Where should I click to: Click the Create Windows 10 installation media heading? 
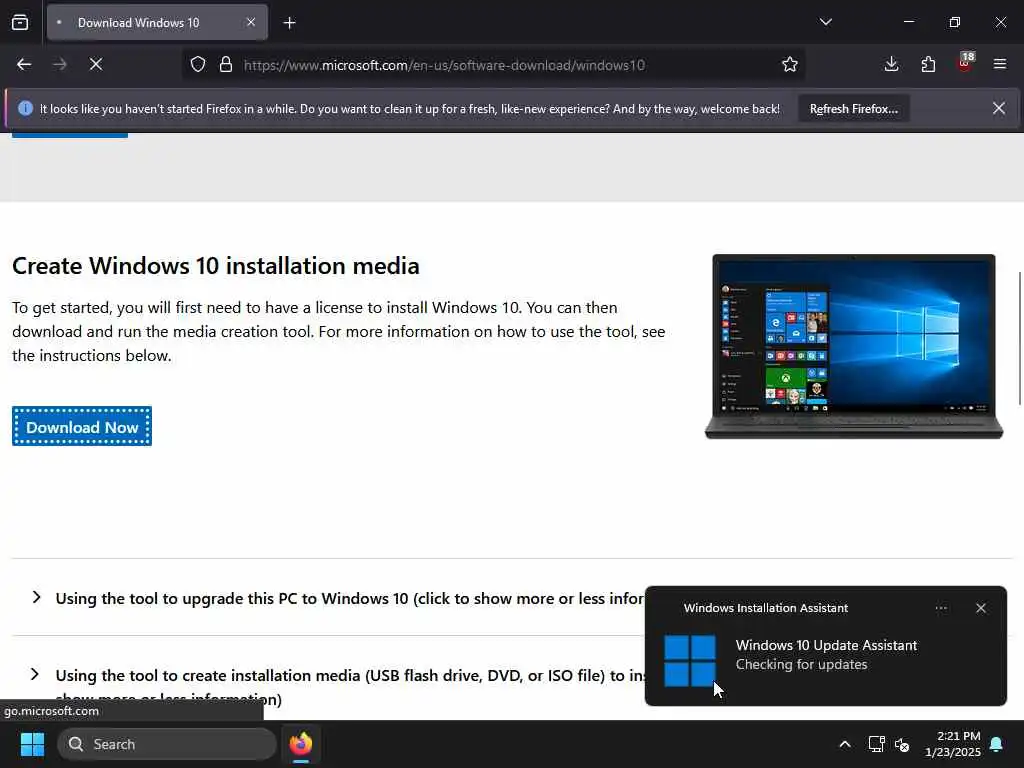click(216, 266)
